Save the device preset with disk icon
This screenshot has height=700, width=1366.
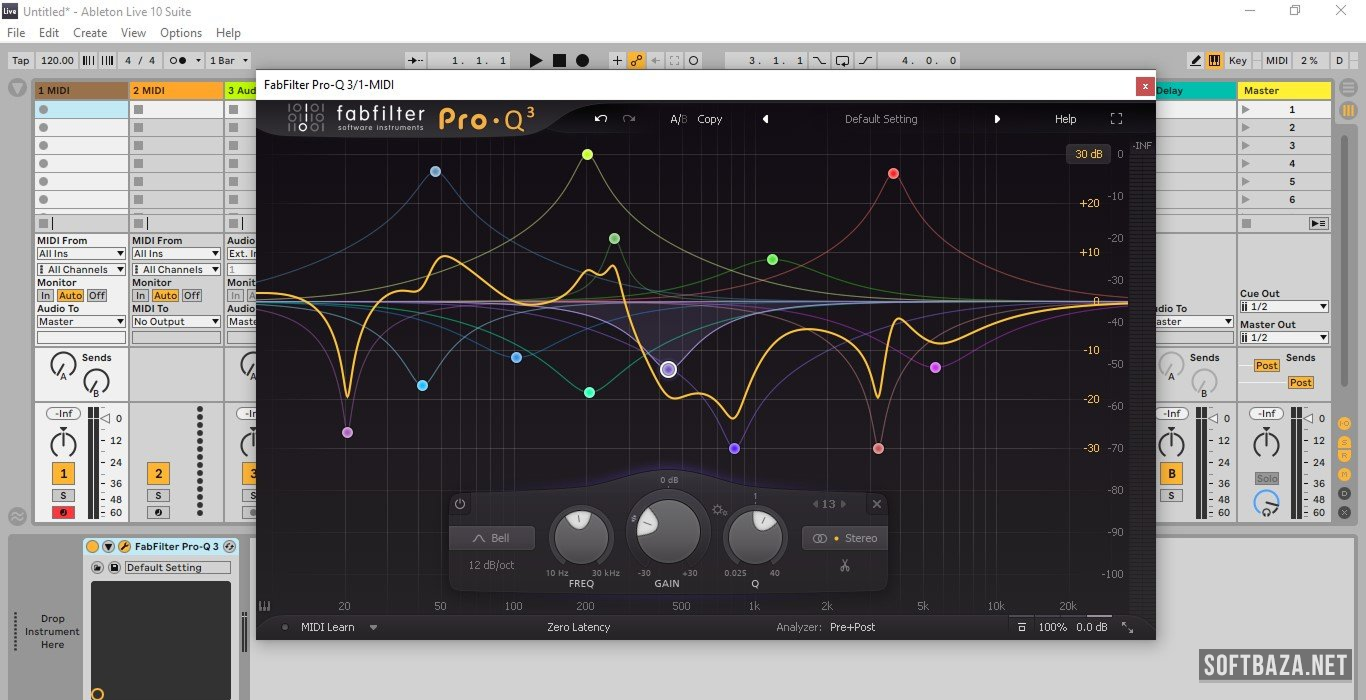[114, 568]
